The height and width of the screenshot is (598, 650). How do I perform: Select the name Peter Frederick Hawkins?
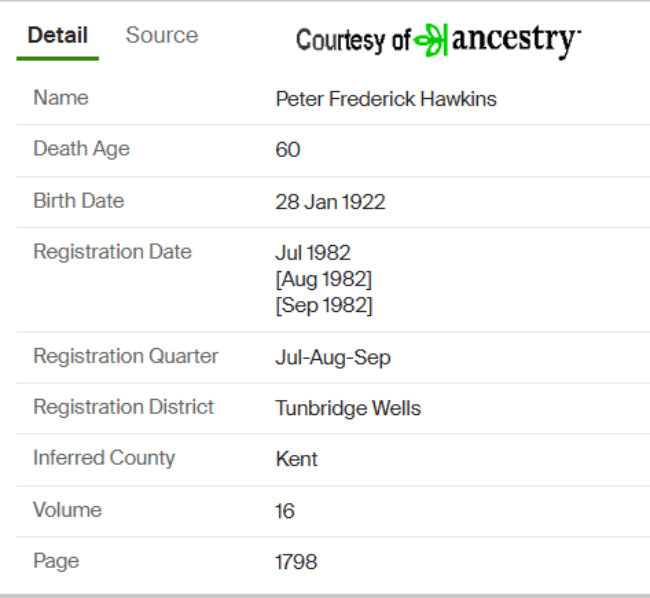(x=386, y=99)
